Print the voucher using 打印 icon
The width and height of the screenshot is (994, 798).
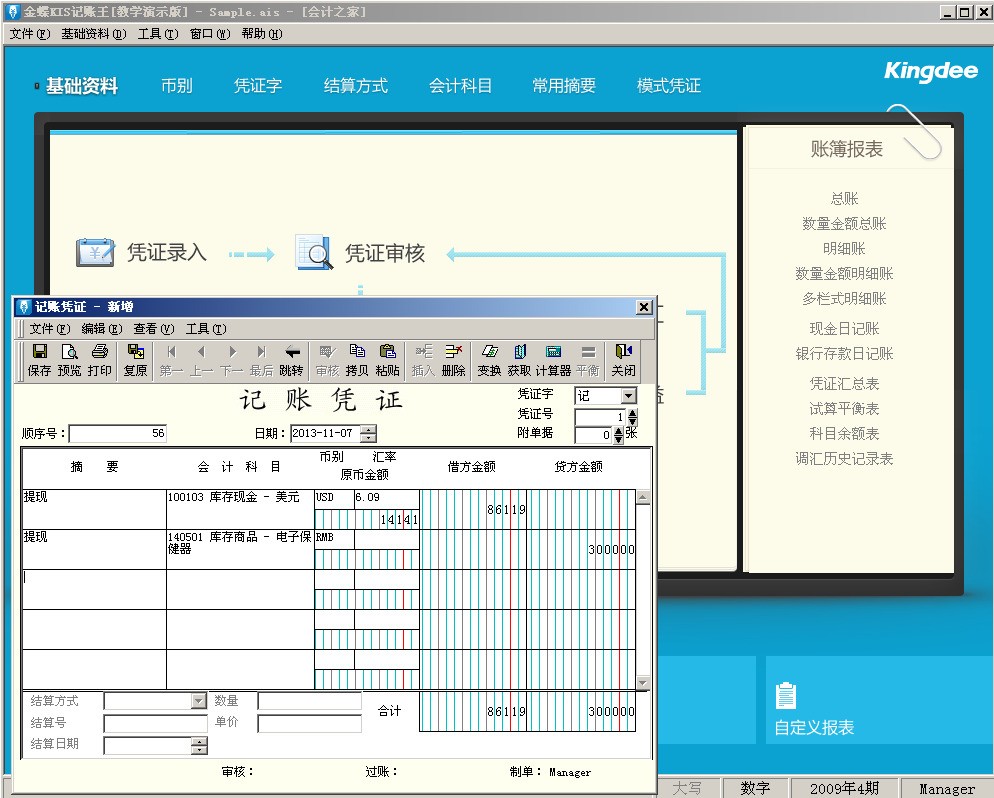pos(100,360)
